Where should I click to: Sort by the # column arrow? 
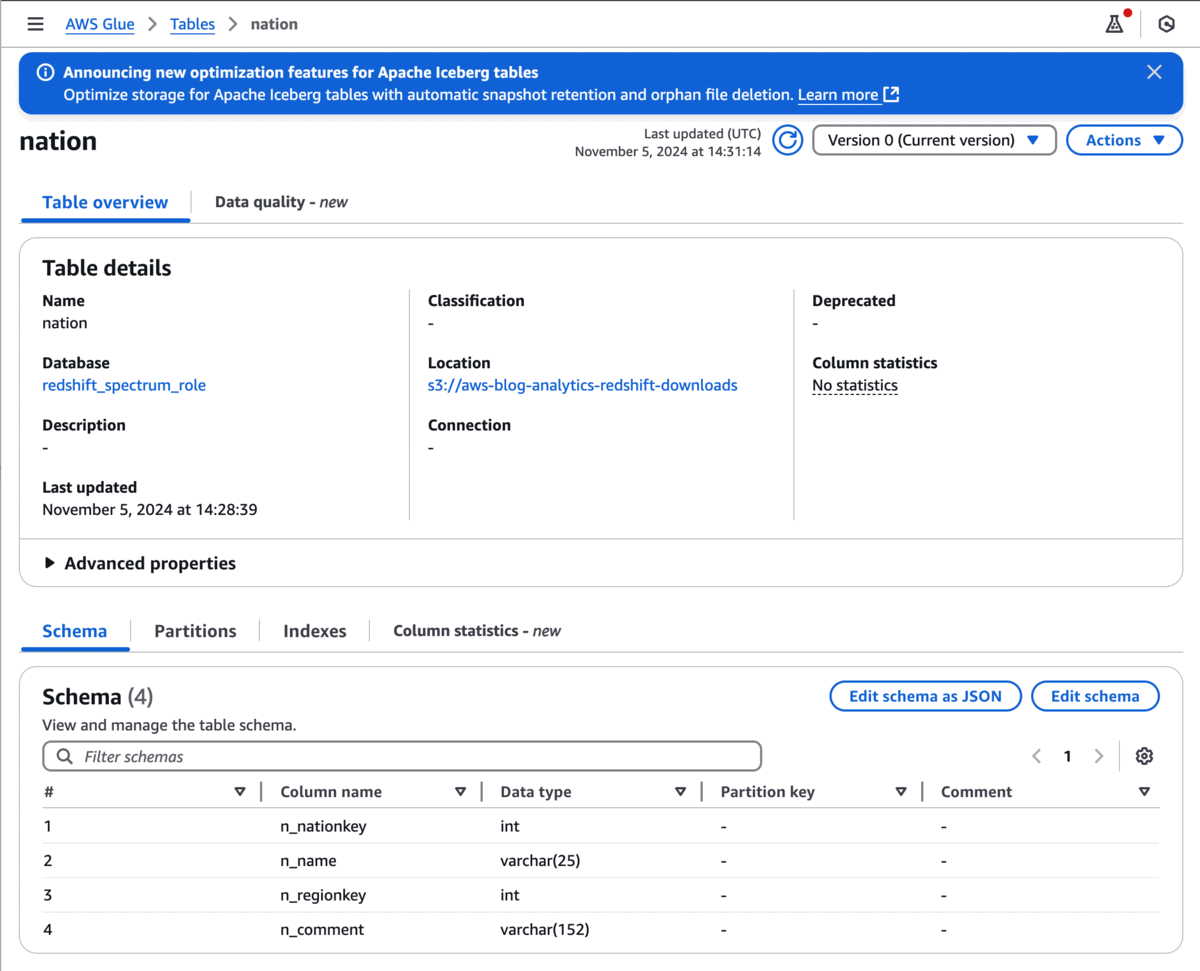(240, 792)
